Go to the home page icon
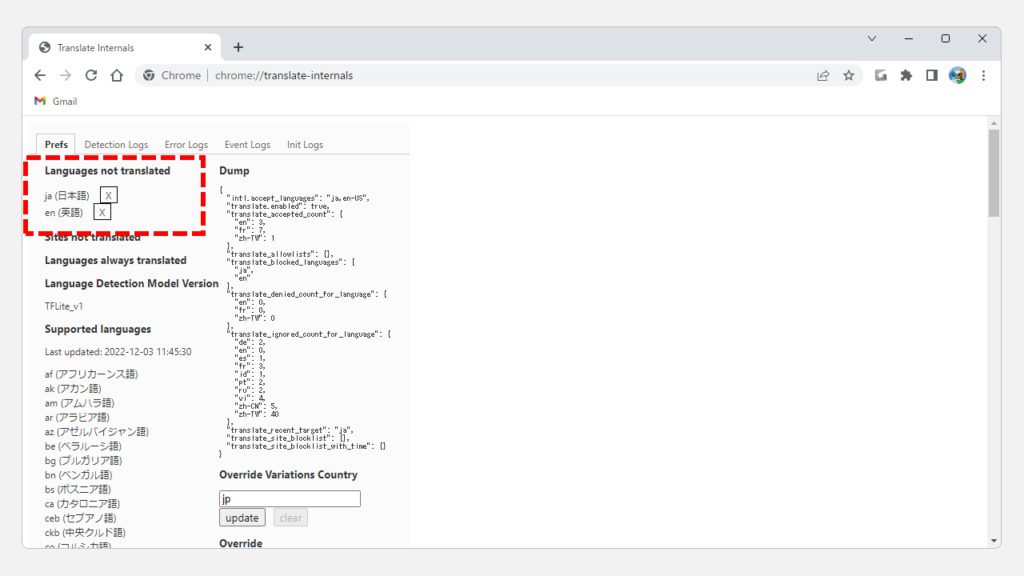 tap(117, 75)
